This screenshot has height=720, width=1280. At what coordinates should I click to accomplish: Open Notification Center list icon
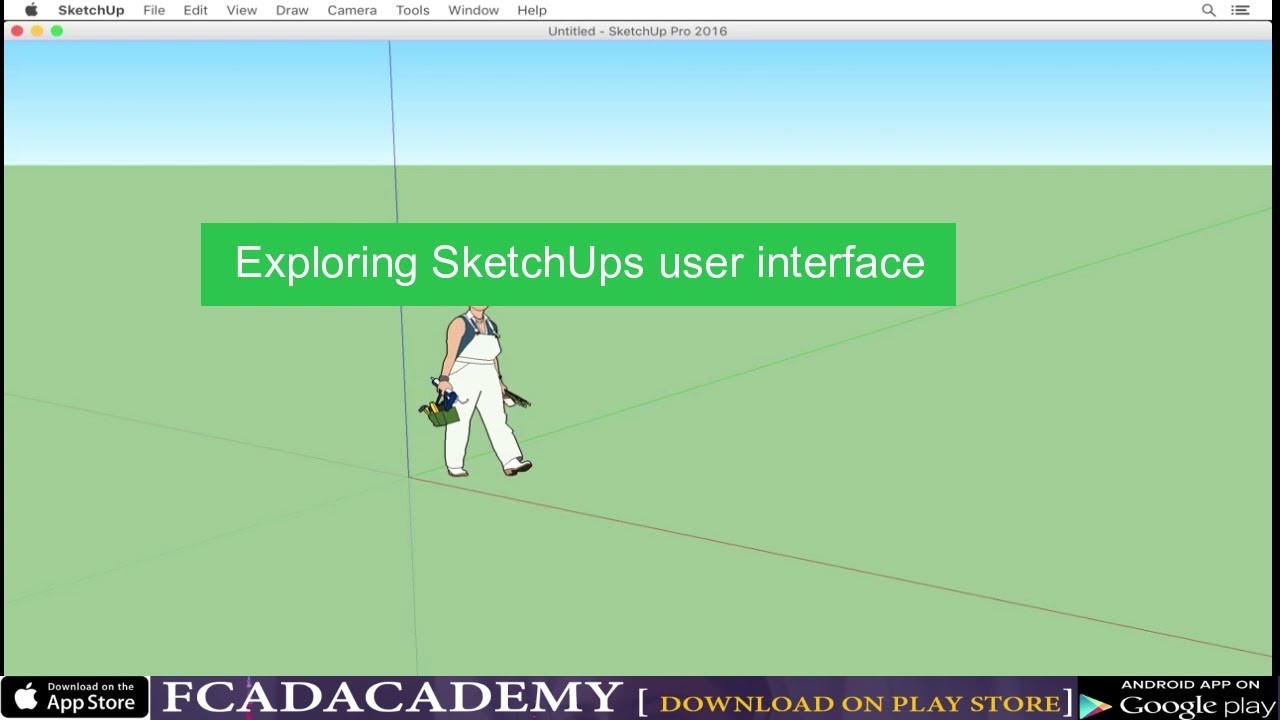coord(1241,10)
